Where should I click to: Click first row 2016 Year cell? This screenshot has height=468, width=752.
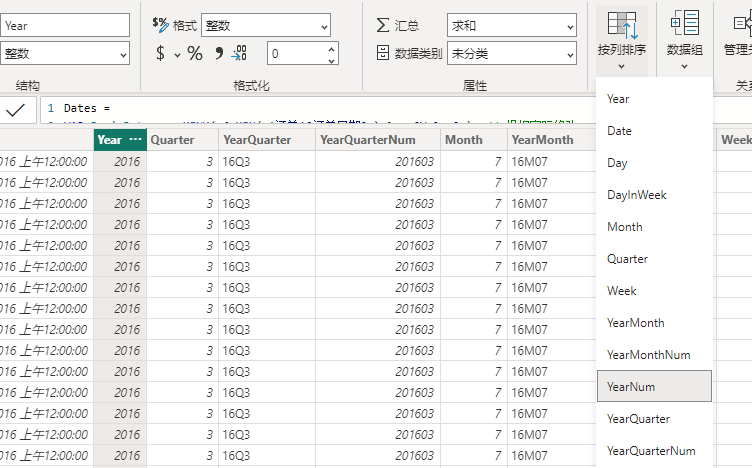point(120,162)
